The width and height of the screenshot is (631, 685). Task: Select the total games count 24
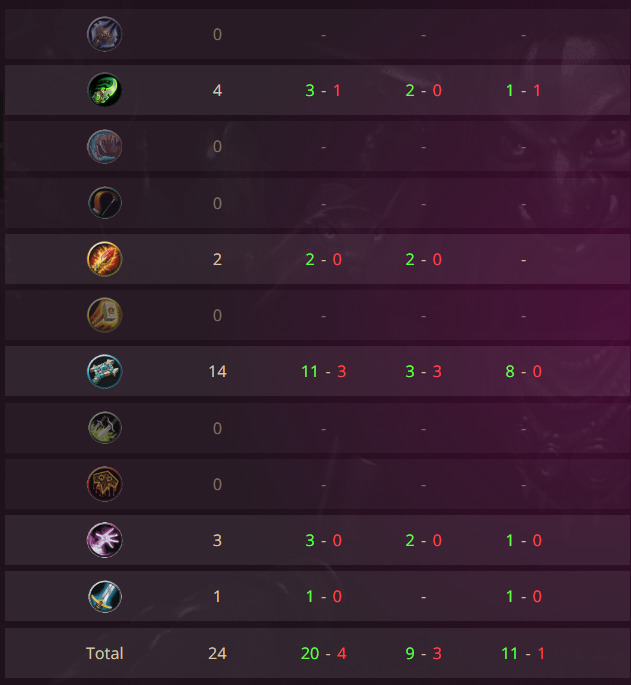coord(217,654)
